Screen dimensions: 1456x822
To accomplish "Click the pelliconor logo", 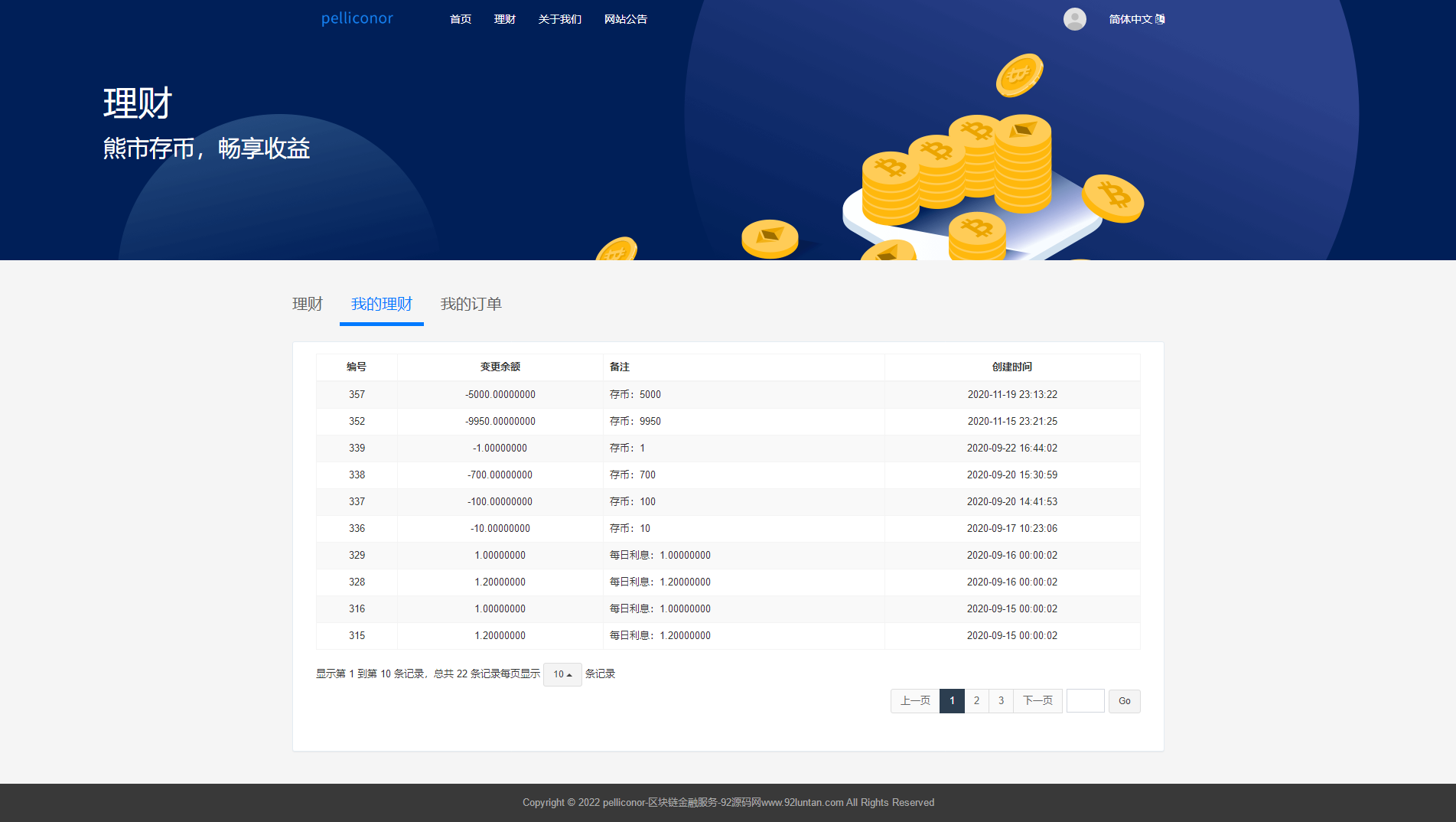I will 357,18.
